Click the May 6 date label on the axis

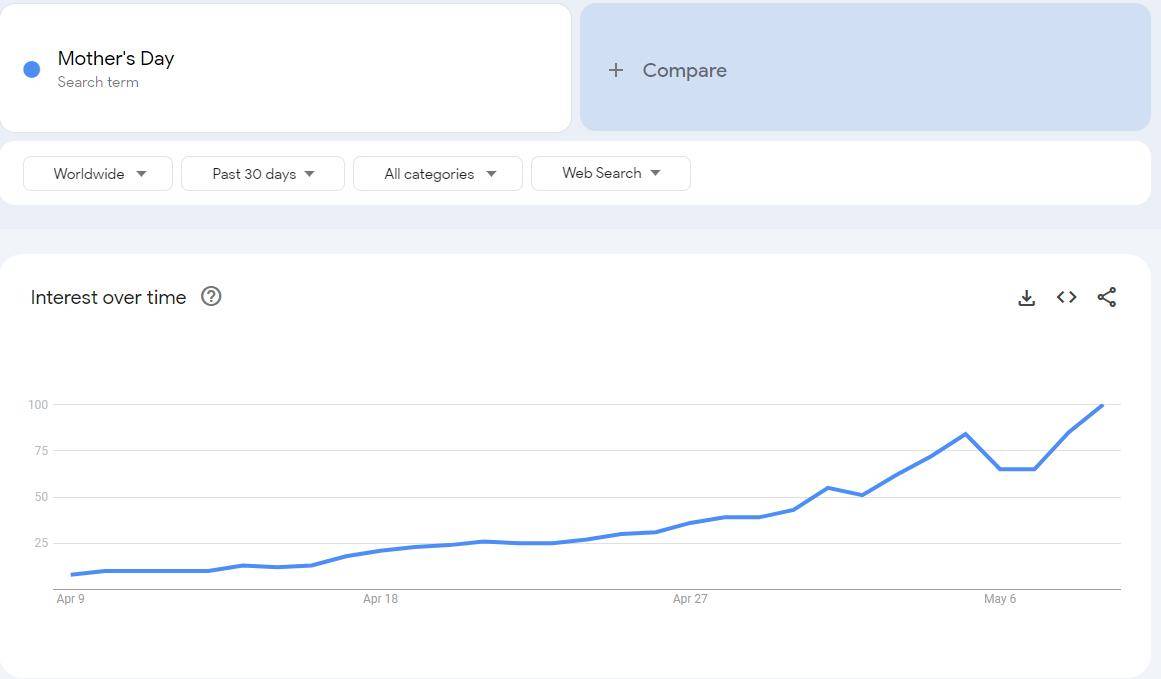1000,598
